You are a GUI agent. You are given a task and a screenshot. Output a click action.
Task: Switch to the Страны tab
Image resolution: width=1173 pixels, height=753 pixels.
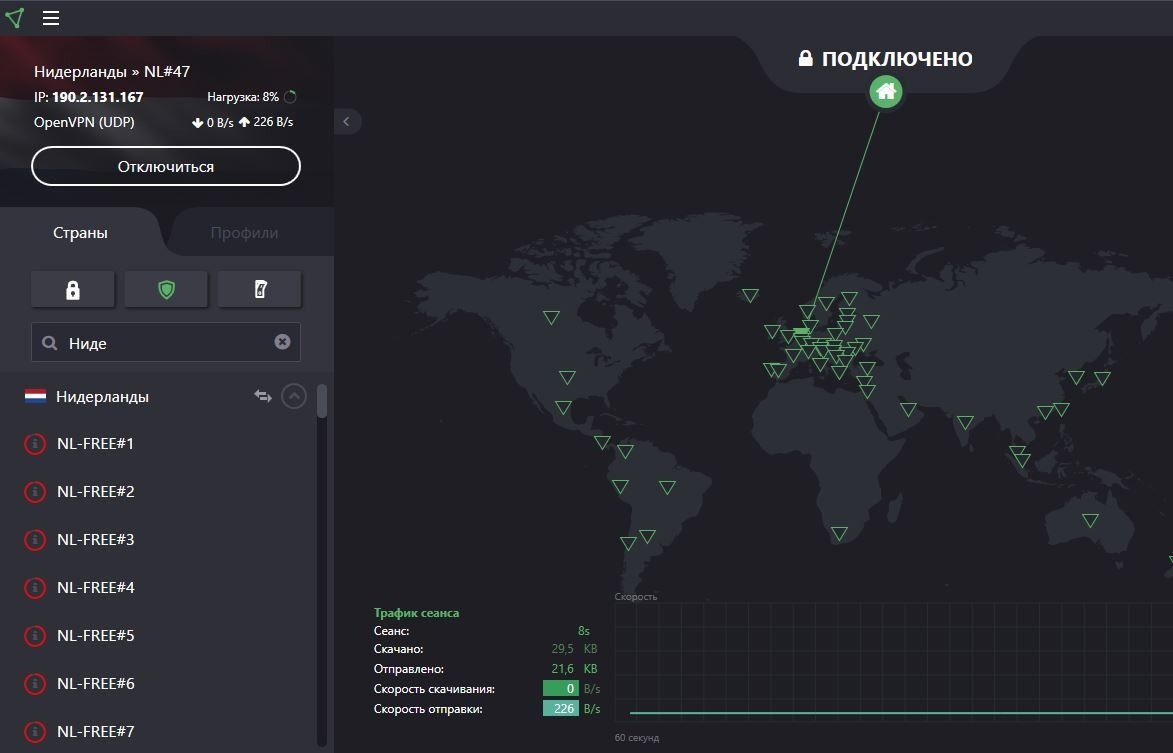[x=80, y=233]
